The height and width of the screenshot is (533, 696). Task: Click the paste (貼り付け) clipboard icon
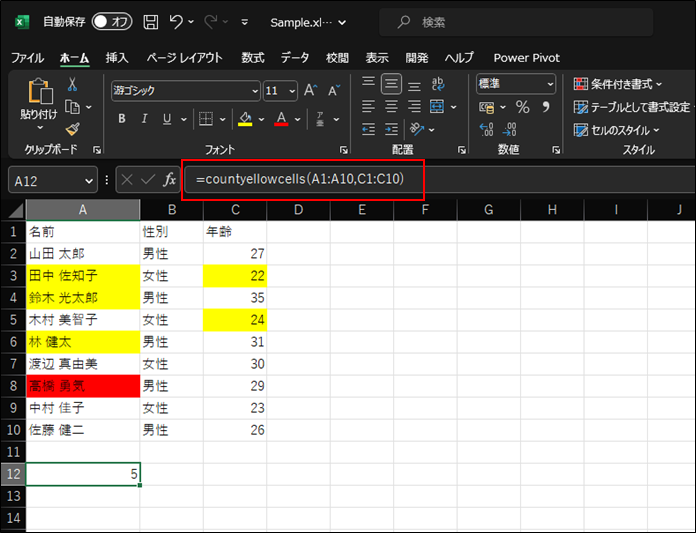pyautogui.click(x=39, y=94)
